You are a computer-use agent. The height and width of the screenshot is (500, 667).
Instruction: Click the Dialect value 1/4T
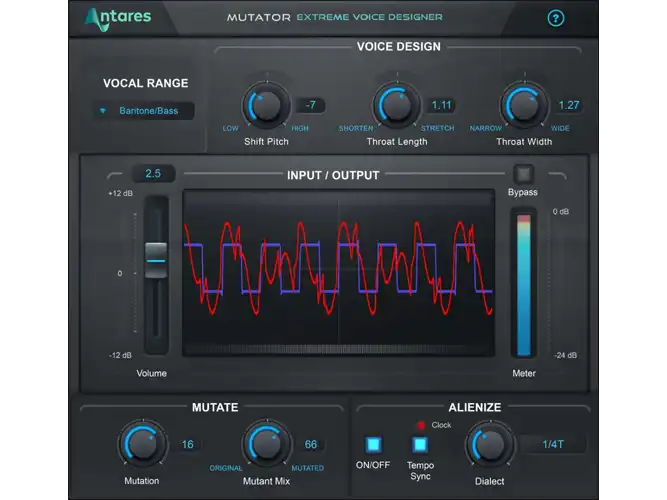[x=553, y=444]
